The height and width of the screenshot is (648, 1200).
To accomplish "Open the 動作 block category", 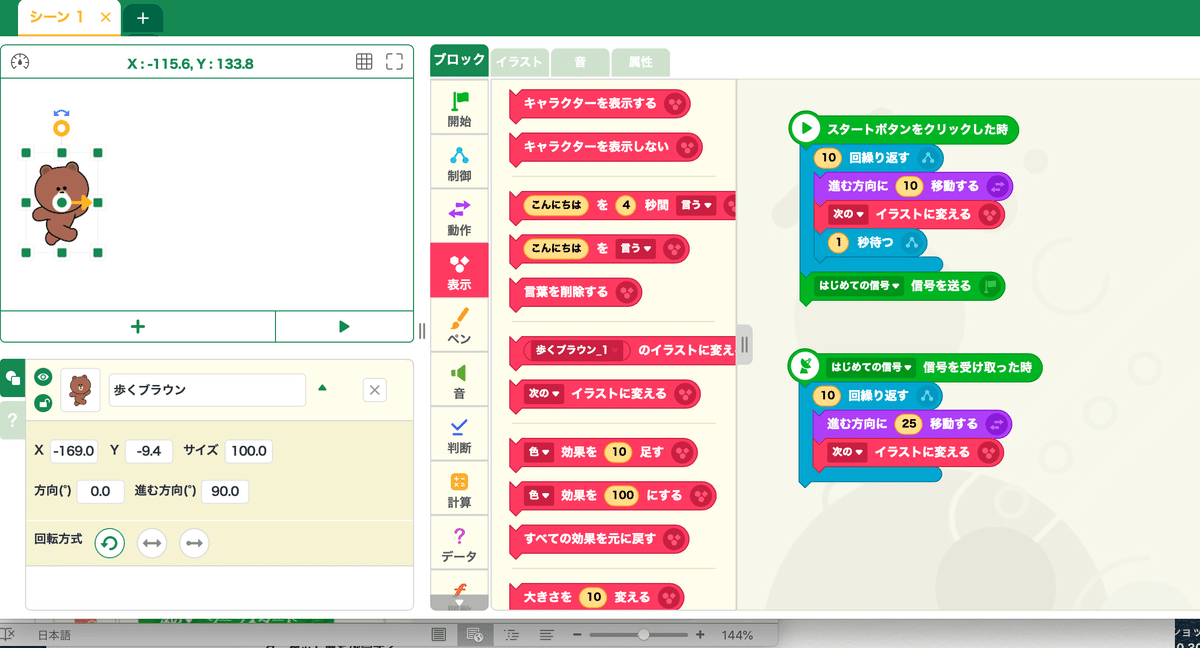I will [x=459, y=216].
